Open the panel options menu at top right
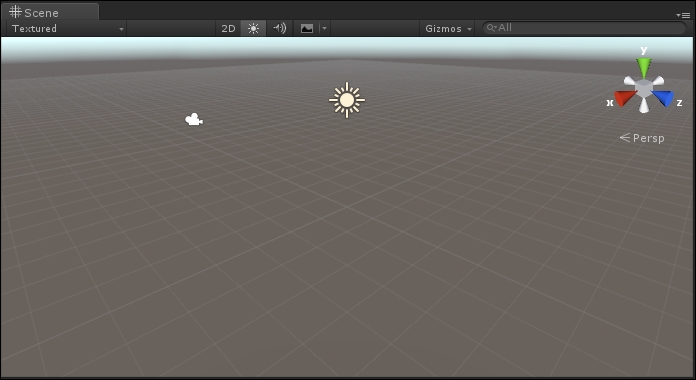Viewport: 696px width, 380px height. point(684,15)
